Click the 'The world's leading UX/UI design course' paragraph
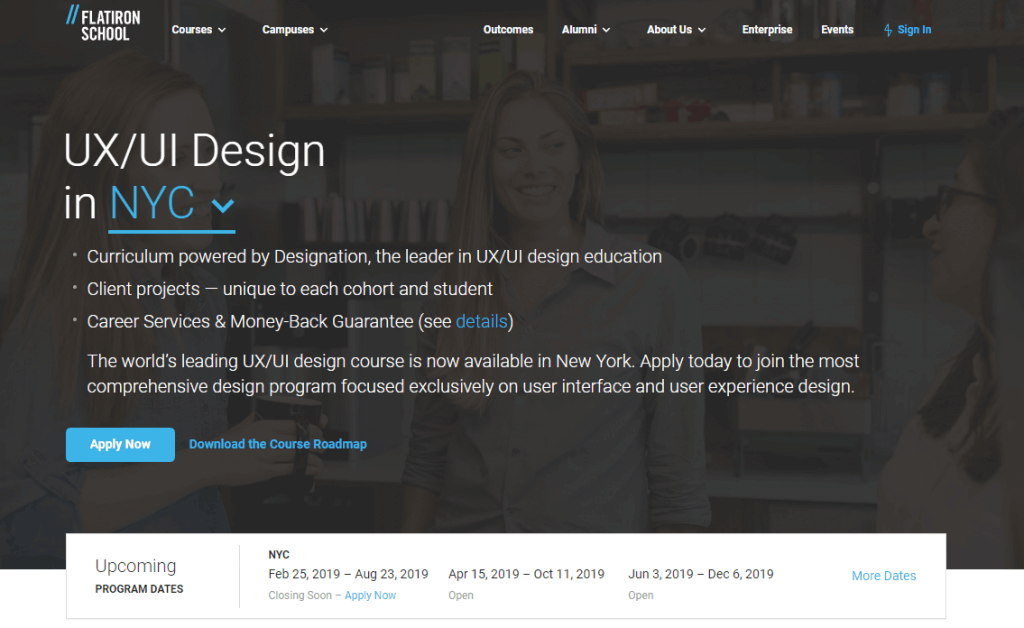This screenshot has width=1024, height=628. pos(473,374)
